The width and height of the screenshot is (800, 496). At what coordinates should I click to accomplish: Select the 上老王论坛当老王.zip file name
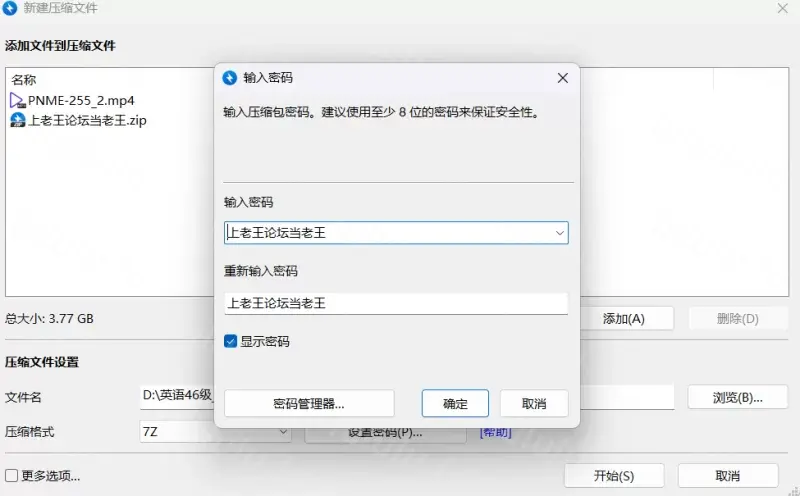(x=87, y=120)
